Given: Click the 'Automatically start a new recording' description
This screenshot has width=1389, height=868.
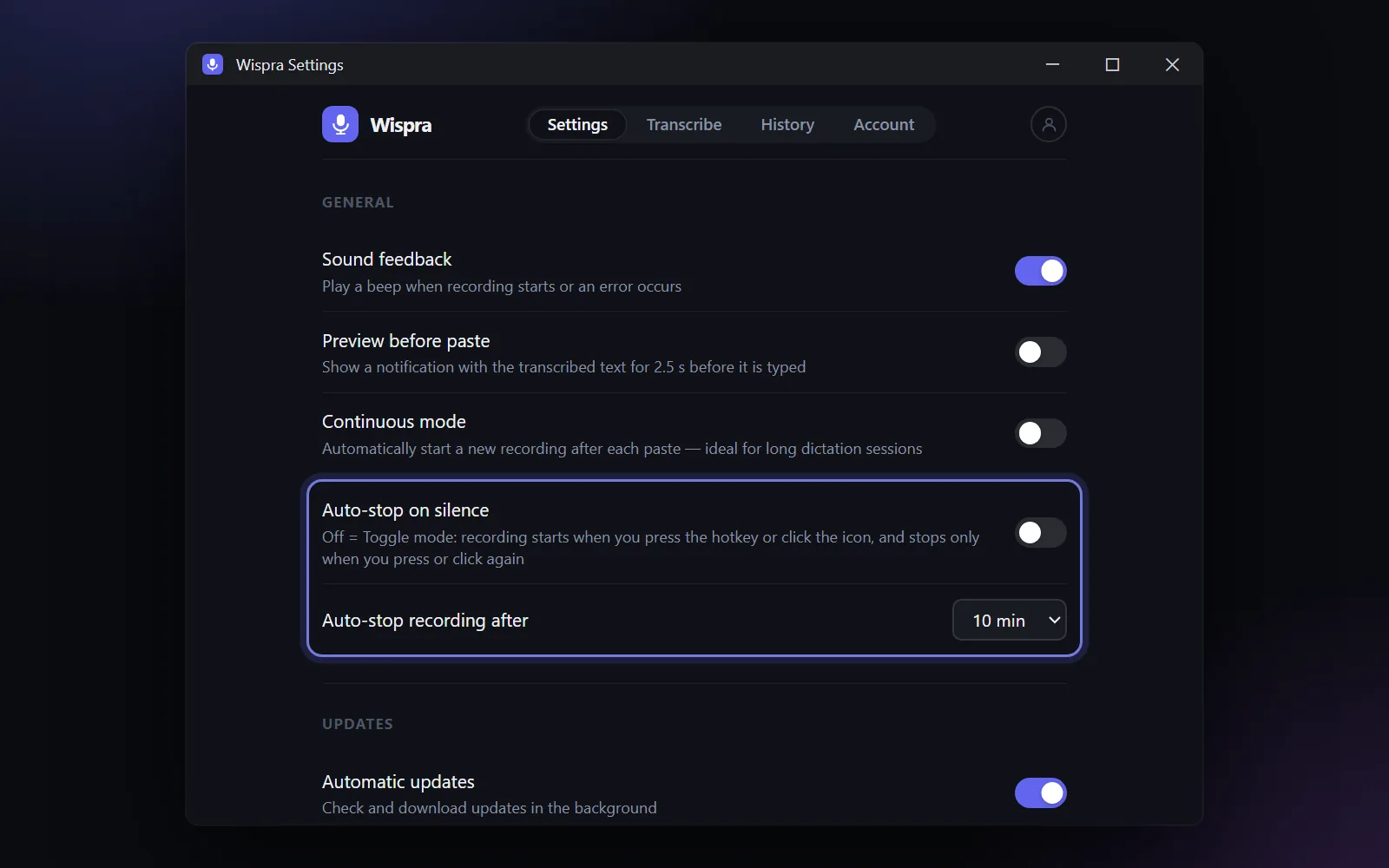Looking at the screenshot, I should pyautogui.click(x=622, y=449).
